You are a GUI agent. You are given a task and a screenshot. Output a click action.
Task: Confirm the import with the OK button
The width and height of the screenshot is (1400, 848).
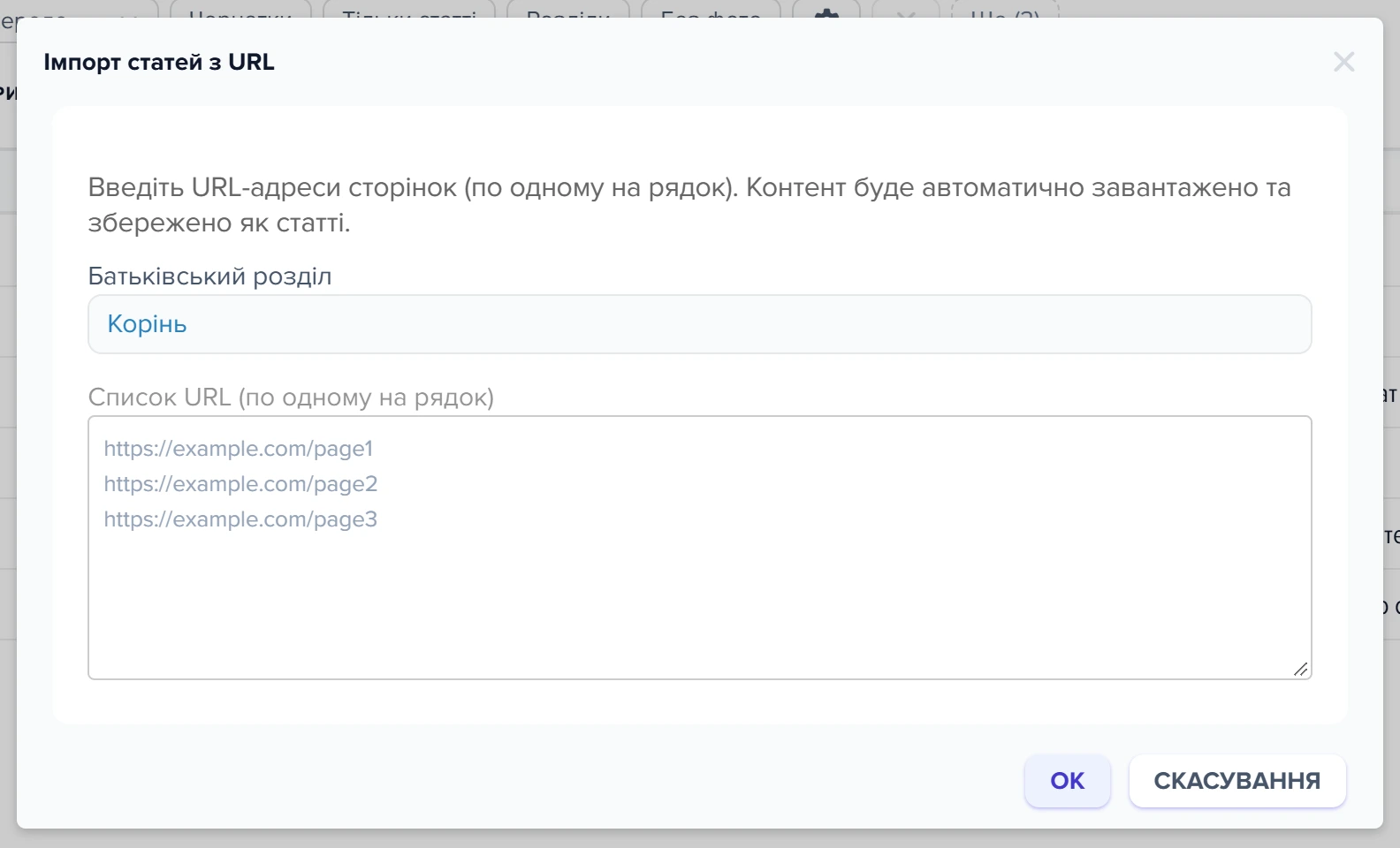(1067, 781)
